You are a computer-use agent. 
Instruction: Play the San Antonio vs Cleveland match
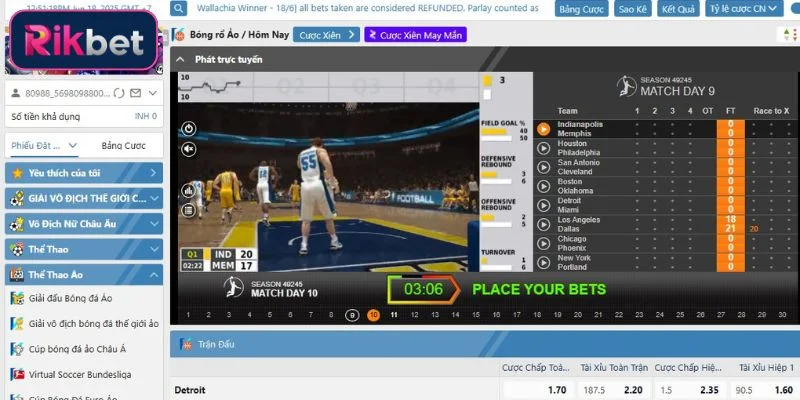pyautogui.click(x=543, y=167)
